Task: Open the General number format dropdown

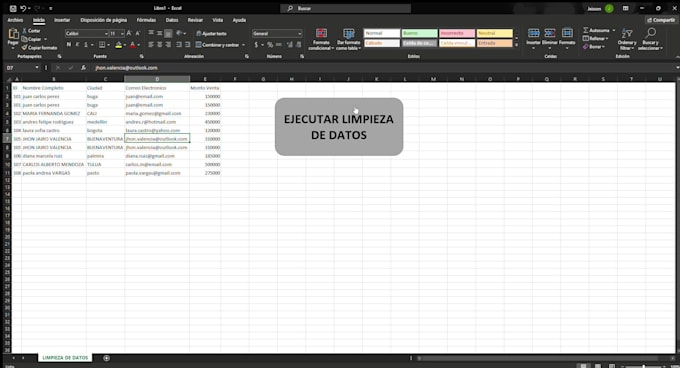Action: pos(299,33)
